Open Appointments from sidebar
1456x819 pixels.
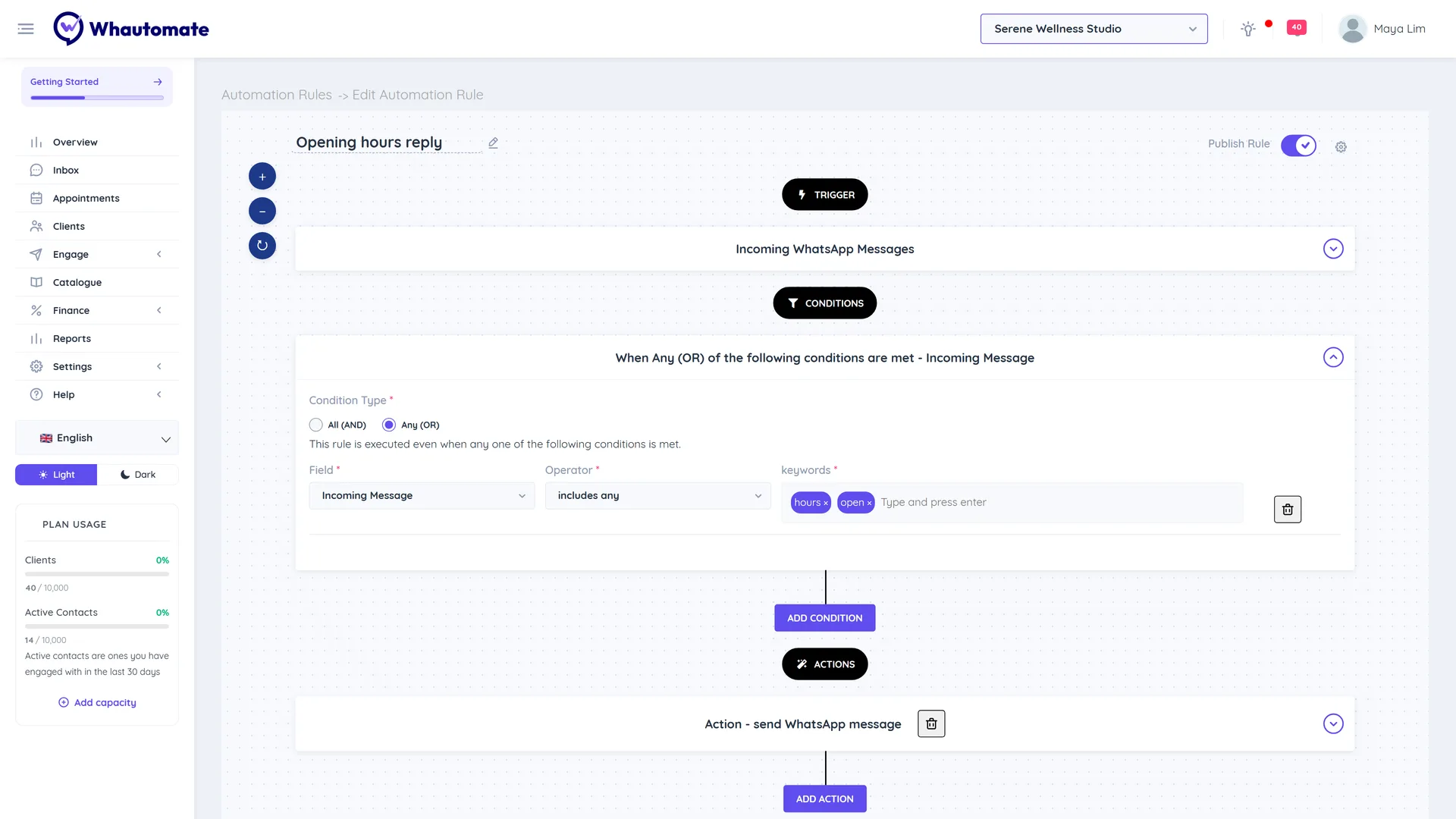(97, 199)
